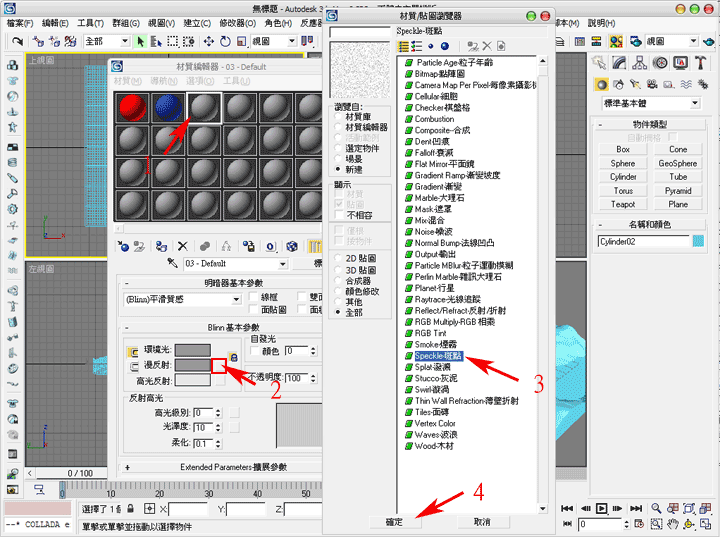720x537 pixels.
Task: Click the get material icon in material editor
Action: (x=123, y=246)
